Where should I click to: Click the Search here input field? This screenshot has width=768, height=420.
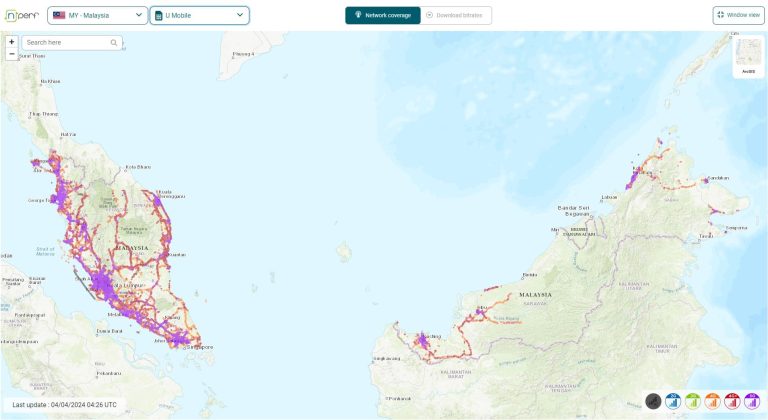pyautogui.click(x=66, y=43)
